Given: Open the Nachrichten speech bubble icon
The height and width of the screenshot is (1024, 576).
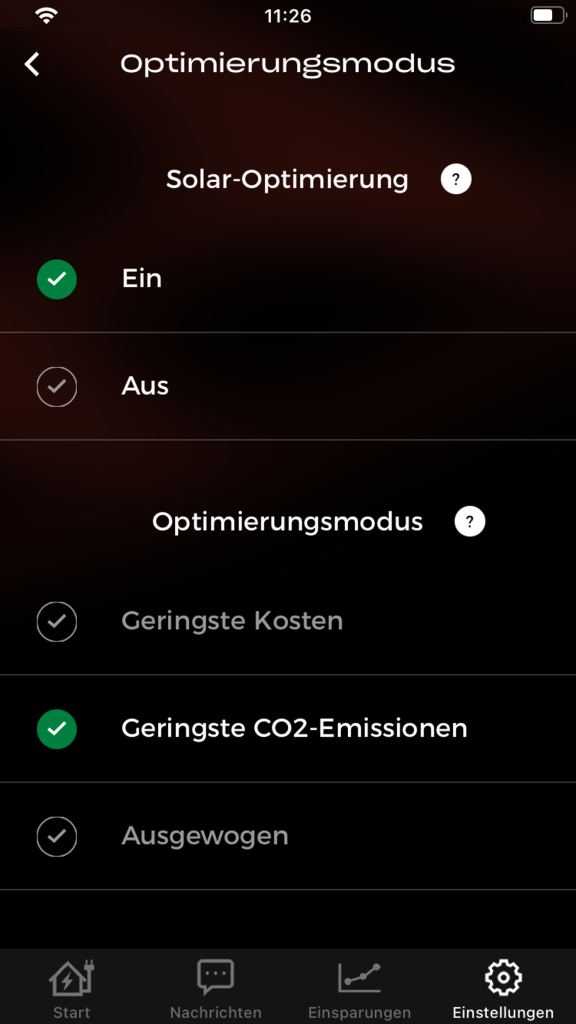Looking at the screenshot, I should pos(216,977).
